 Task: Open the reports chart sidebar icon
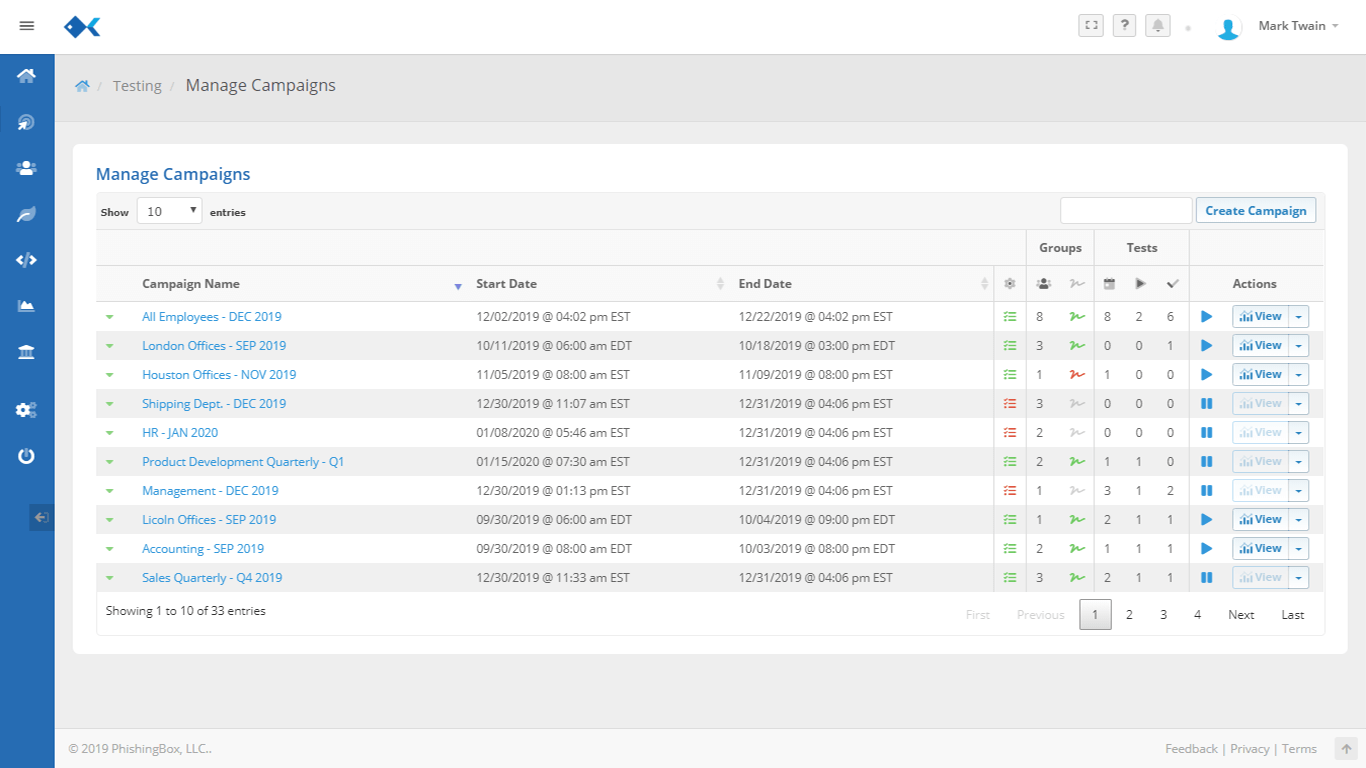(x=27, y=306)
